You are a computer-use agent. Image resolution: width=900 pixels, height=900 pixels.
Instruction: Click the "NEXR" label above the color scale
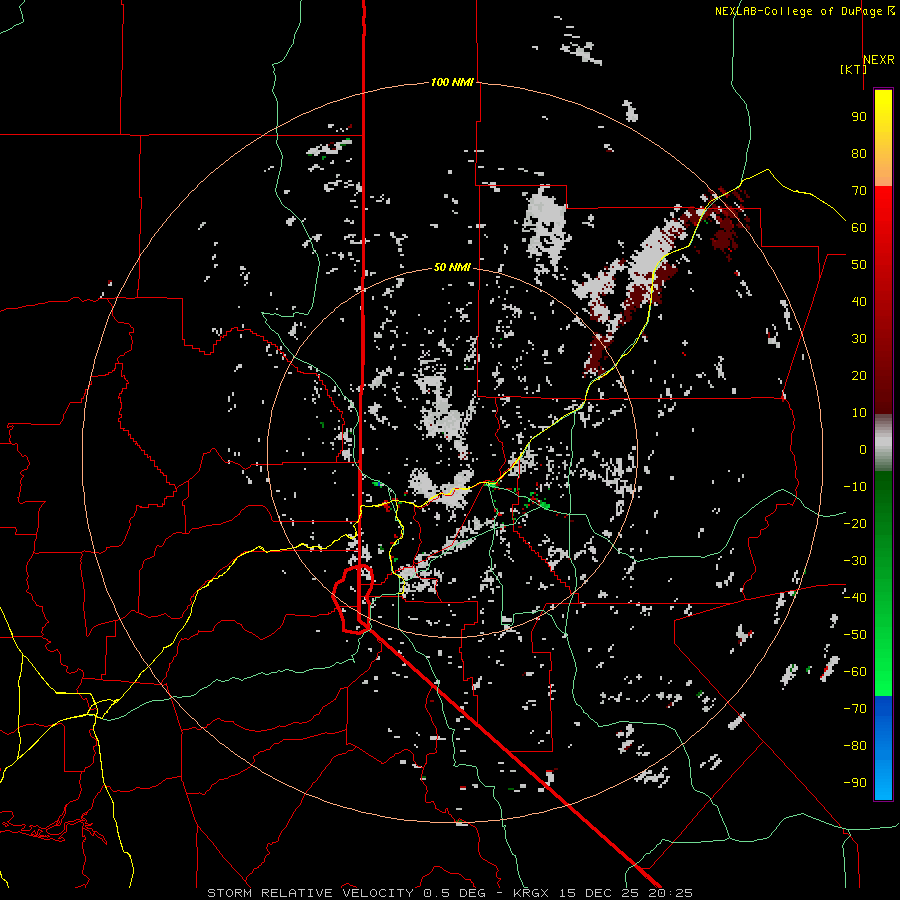pyautogui.click(x=878, y=60)
